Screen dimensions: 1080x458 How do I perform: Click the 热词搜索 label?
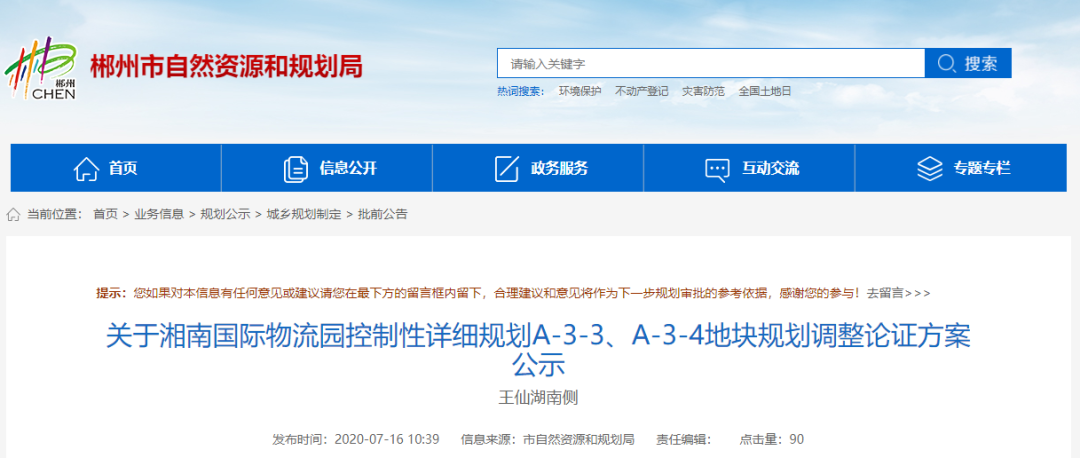521,91
